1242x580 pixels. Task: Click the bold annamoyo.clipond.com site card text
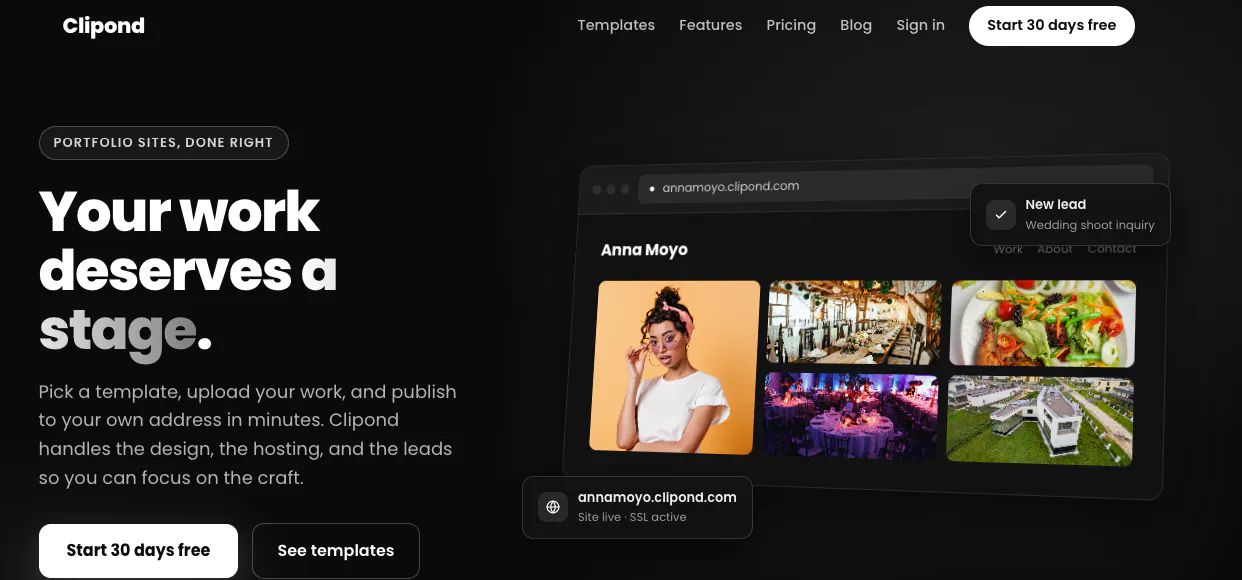pos(657,497)
